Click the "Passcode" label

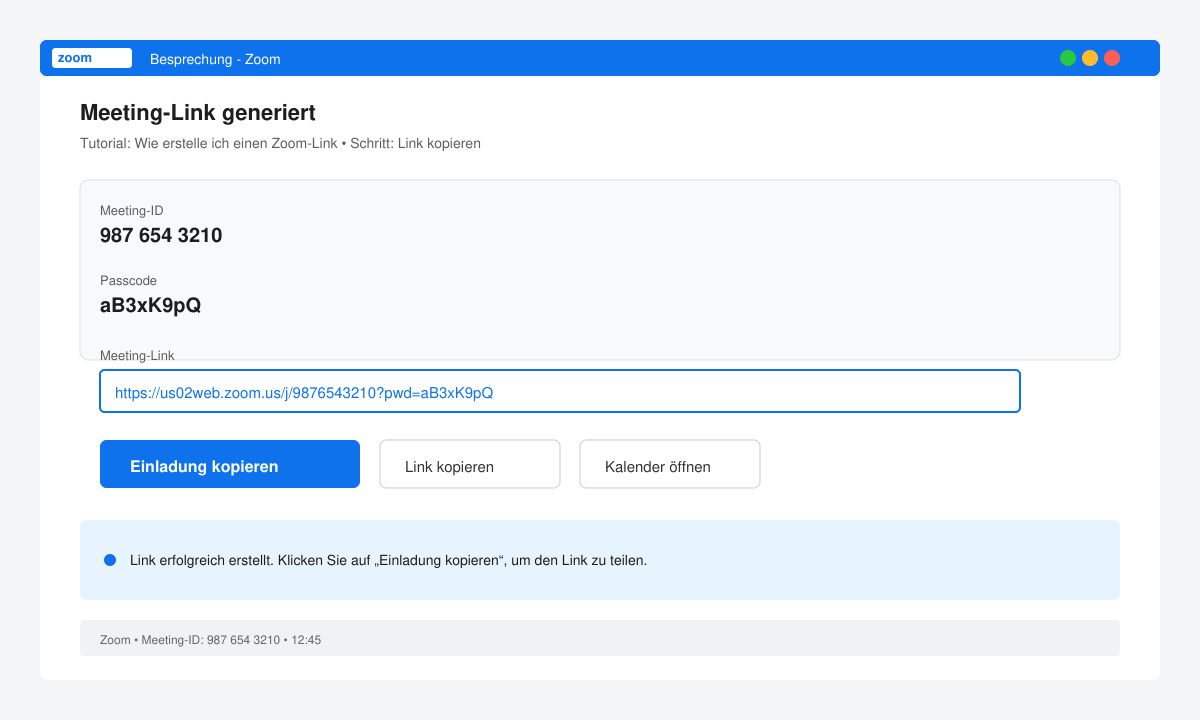[x=128, y=281]
